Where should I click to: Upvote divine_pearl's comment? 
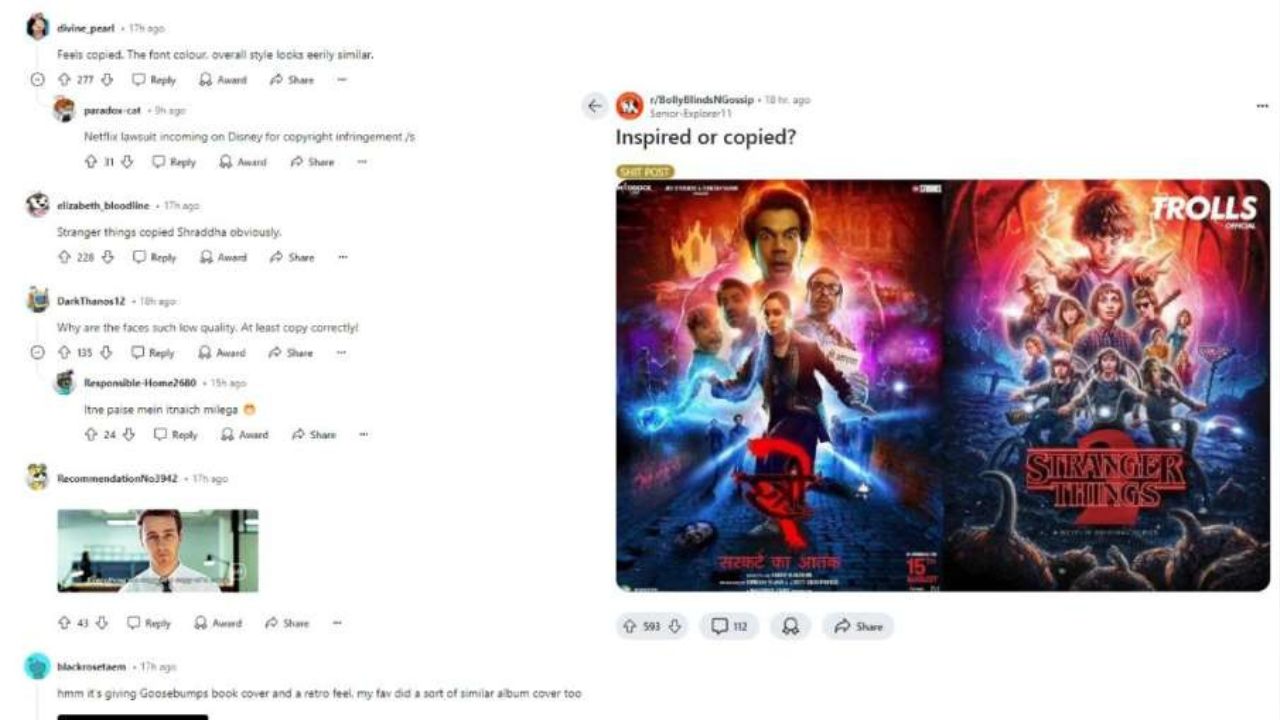[64, 80]
